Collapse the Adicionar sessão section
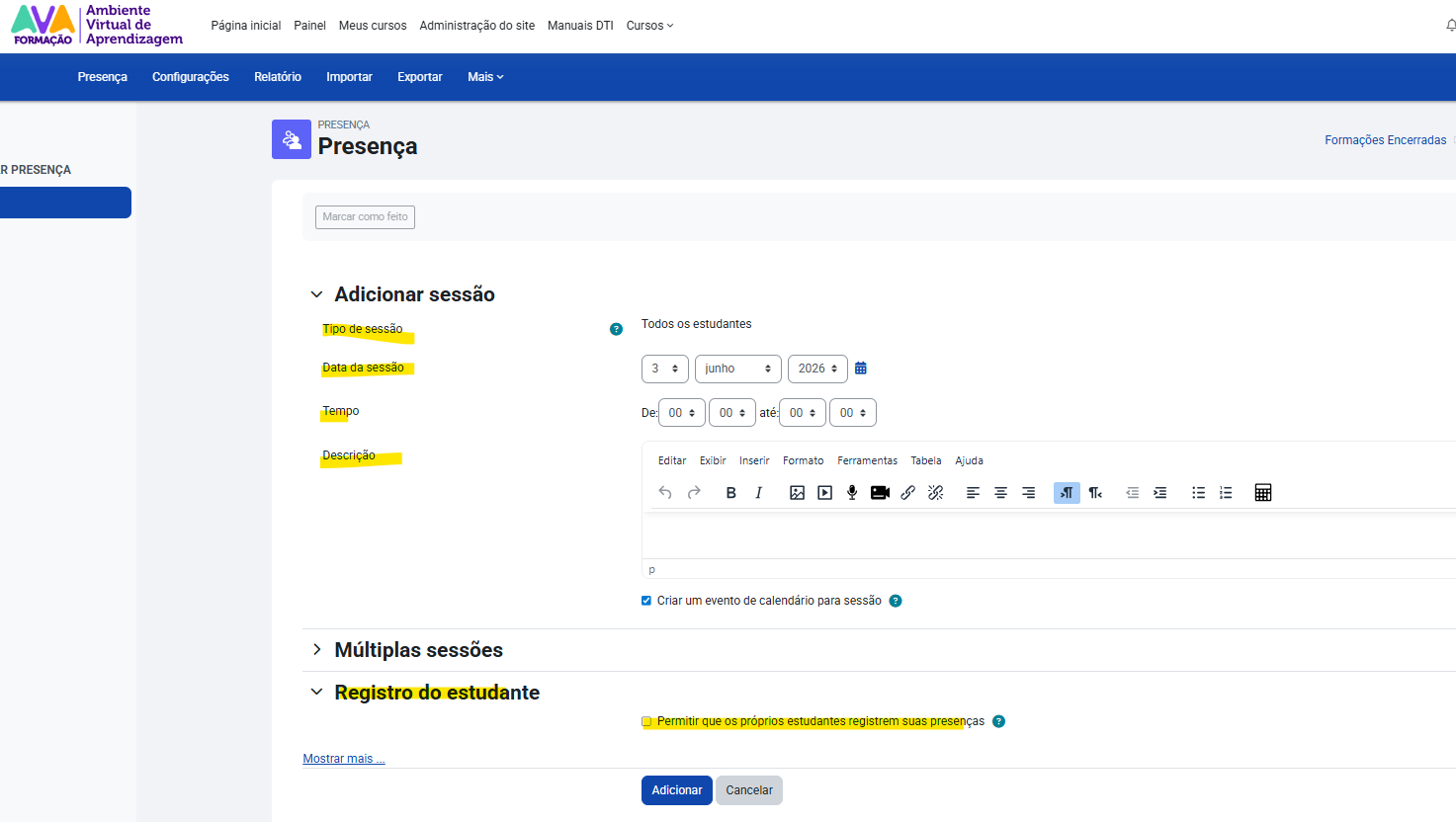Image resolution: width=1456 pixels, height=822 pixels. pyautogui.click(x=316, y=294)
